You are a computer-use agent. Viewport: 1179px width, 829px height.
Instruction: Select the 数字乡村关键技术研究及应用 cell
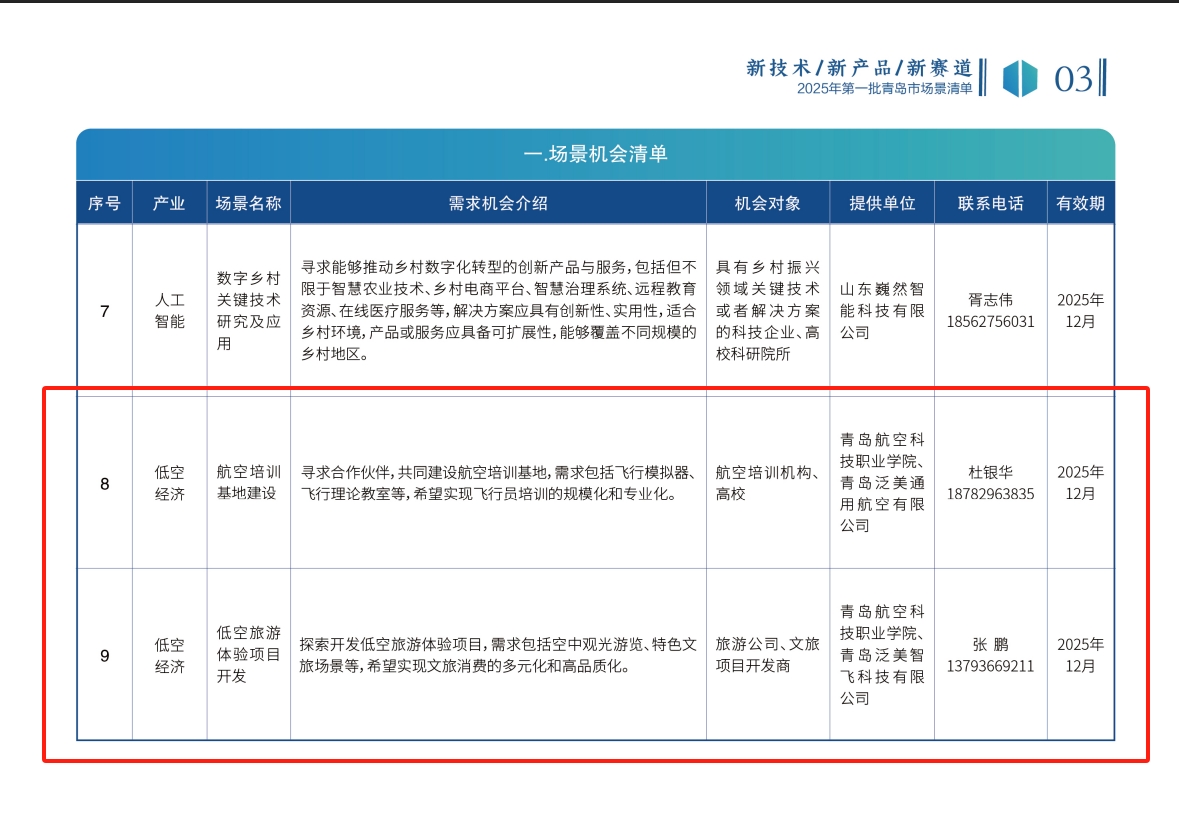248,310
